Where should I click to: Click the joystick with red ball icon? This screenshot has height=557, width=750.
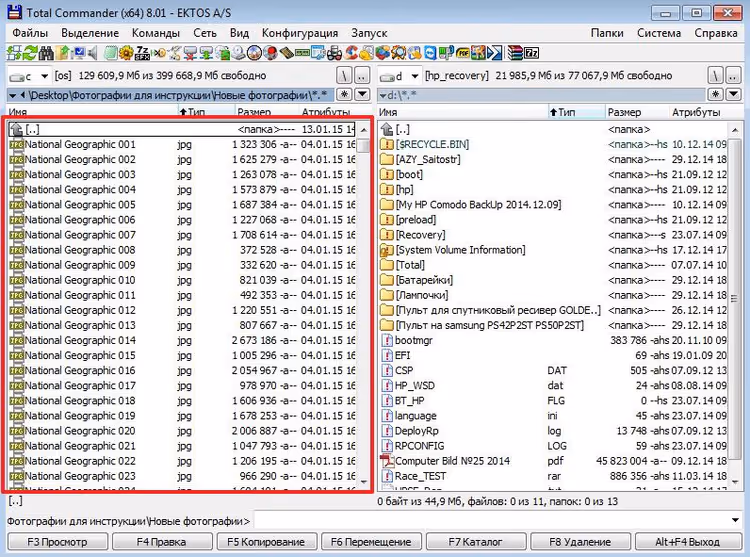[x=270, y=53]
